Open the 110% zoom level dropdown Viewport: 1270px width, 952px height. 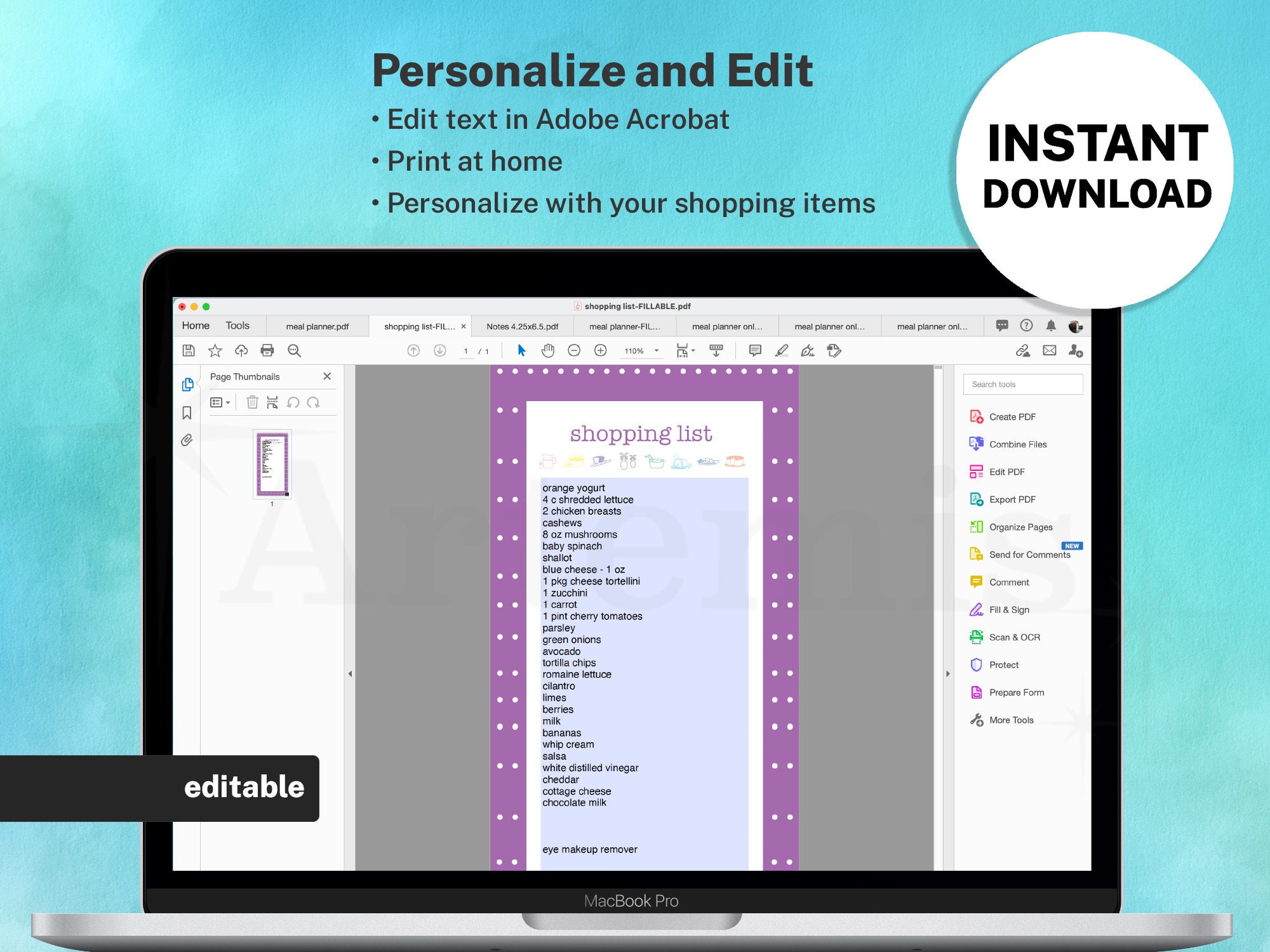click(x=641, y=351)
